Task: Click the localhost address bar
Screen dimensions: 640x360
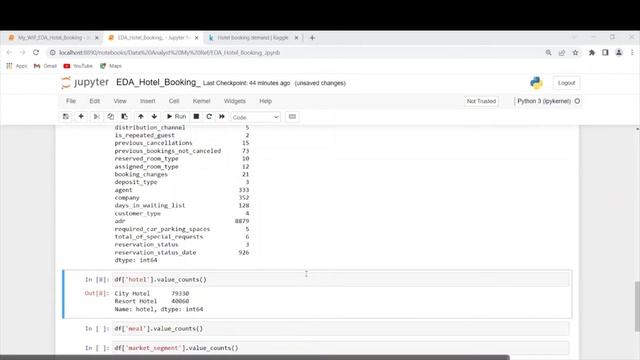Action: [294, 53]
